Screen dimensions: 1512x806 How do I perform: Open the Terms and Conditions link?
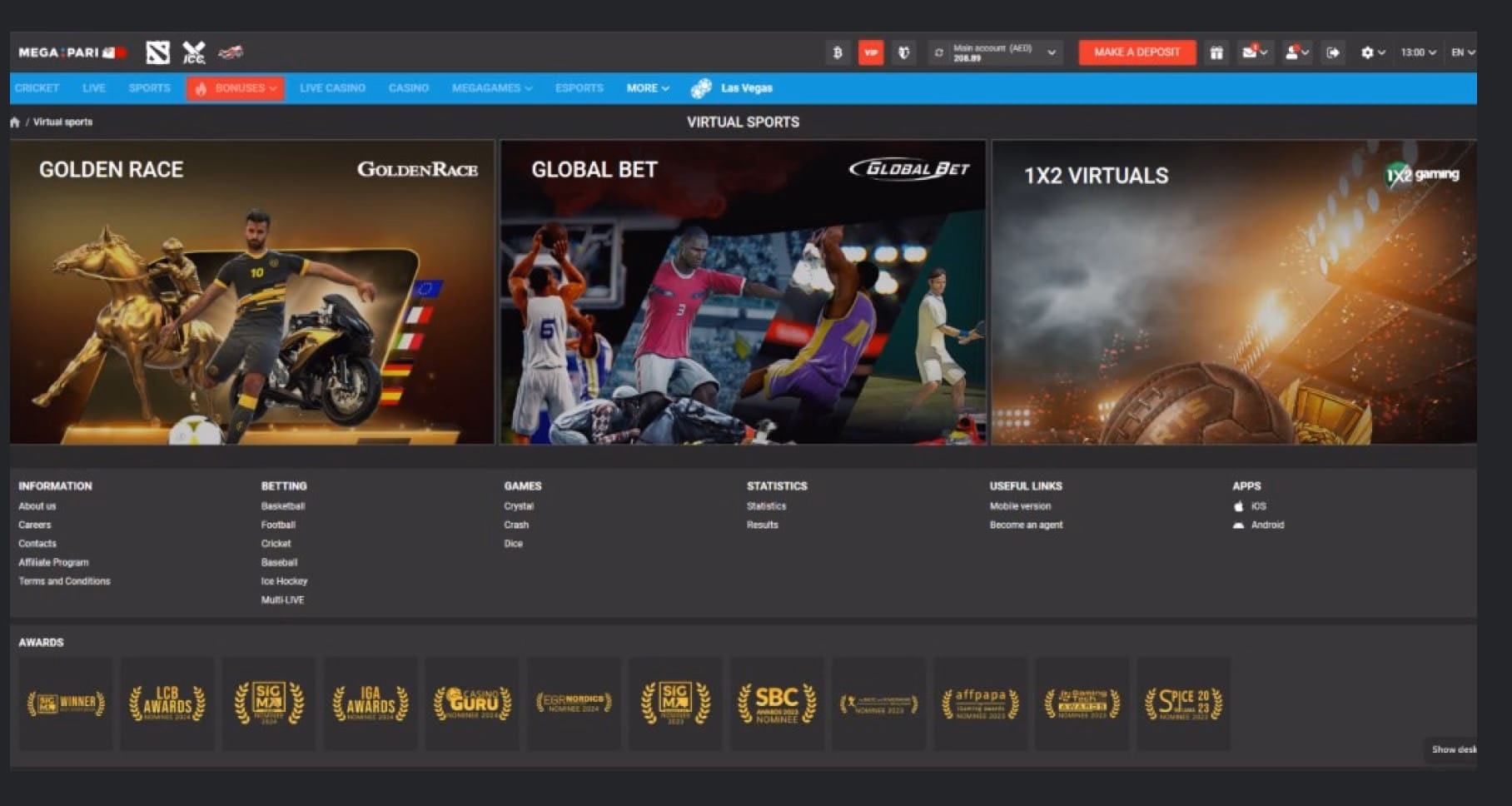click(x=64, y=581)
